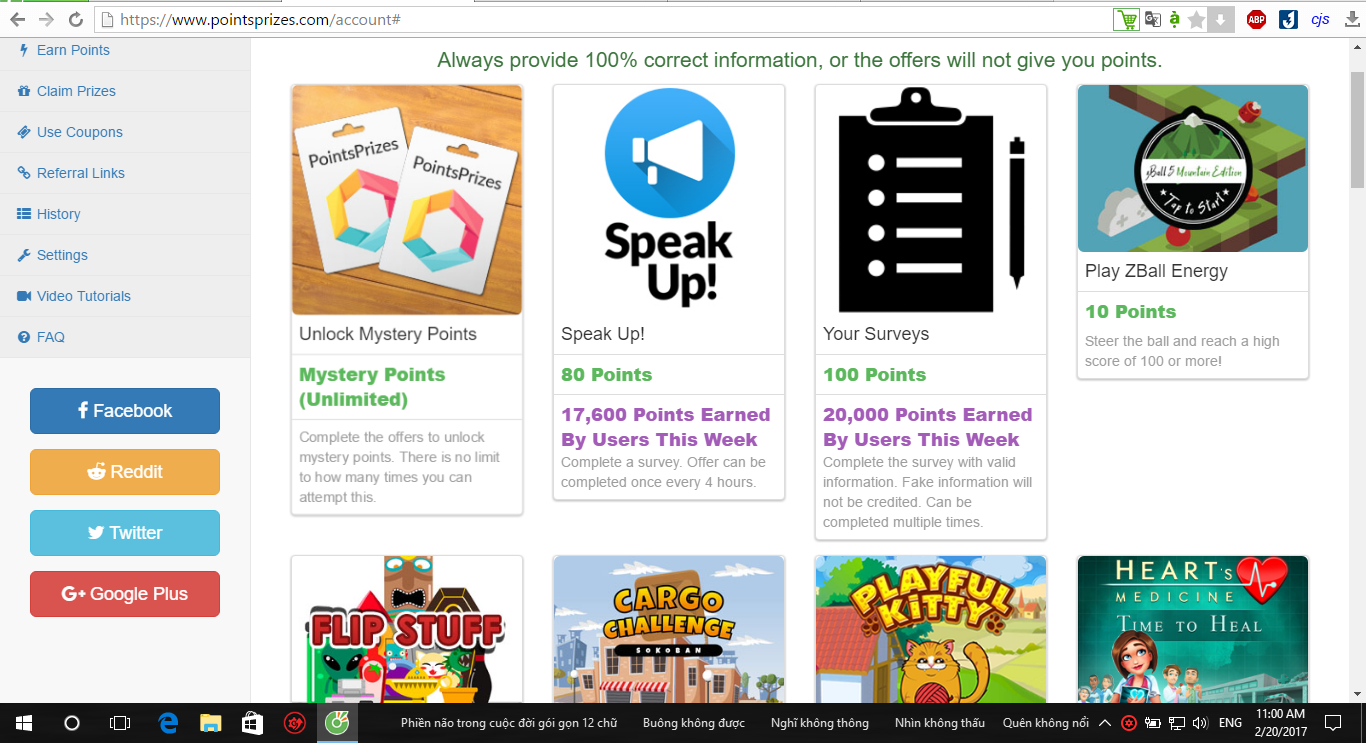
Task: Open Cortana search circle on taskbar
Action: tap(72, 723)
